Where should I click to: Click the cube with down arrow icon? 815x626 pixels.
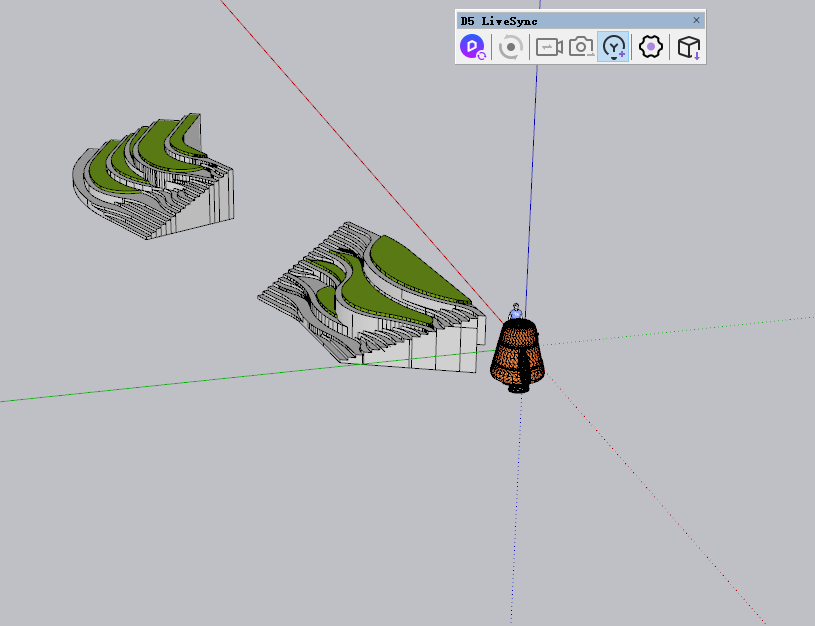tap(688, 46)
